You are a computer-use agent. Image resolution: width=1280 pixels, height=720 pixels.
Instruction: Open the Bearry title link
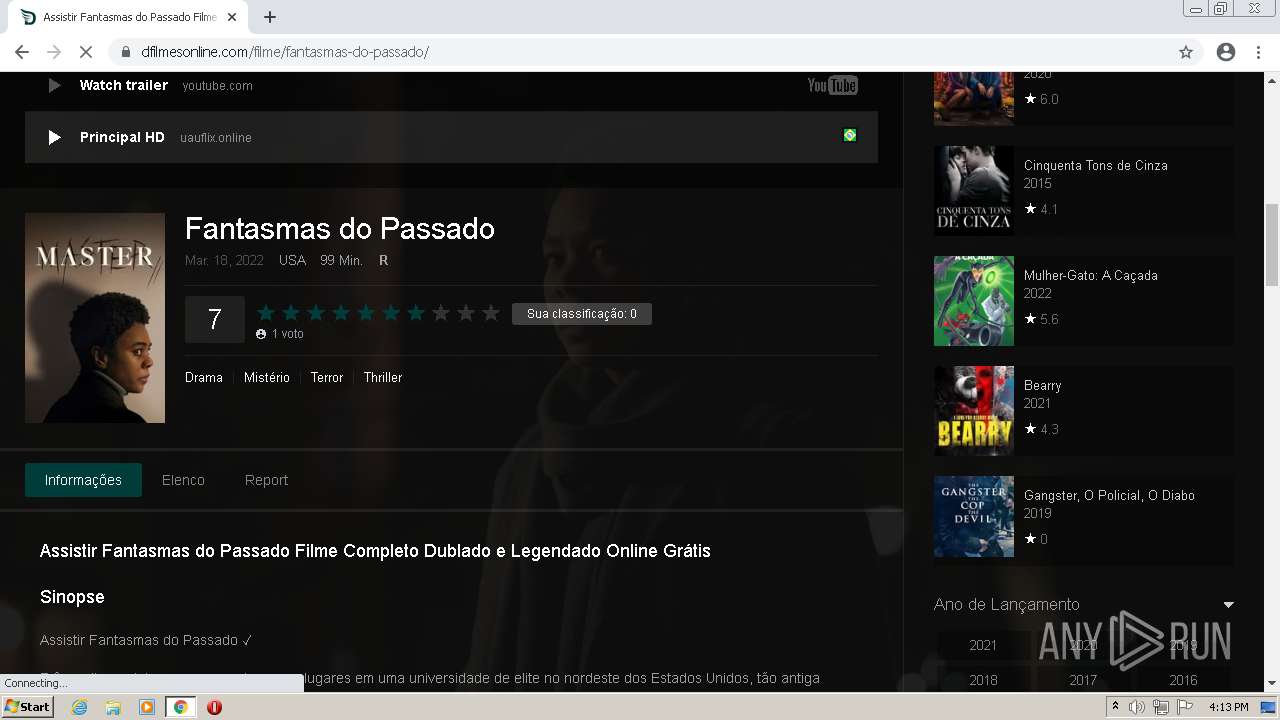[x=1043, y=386]
